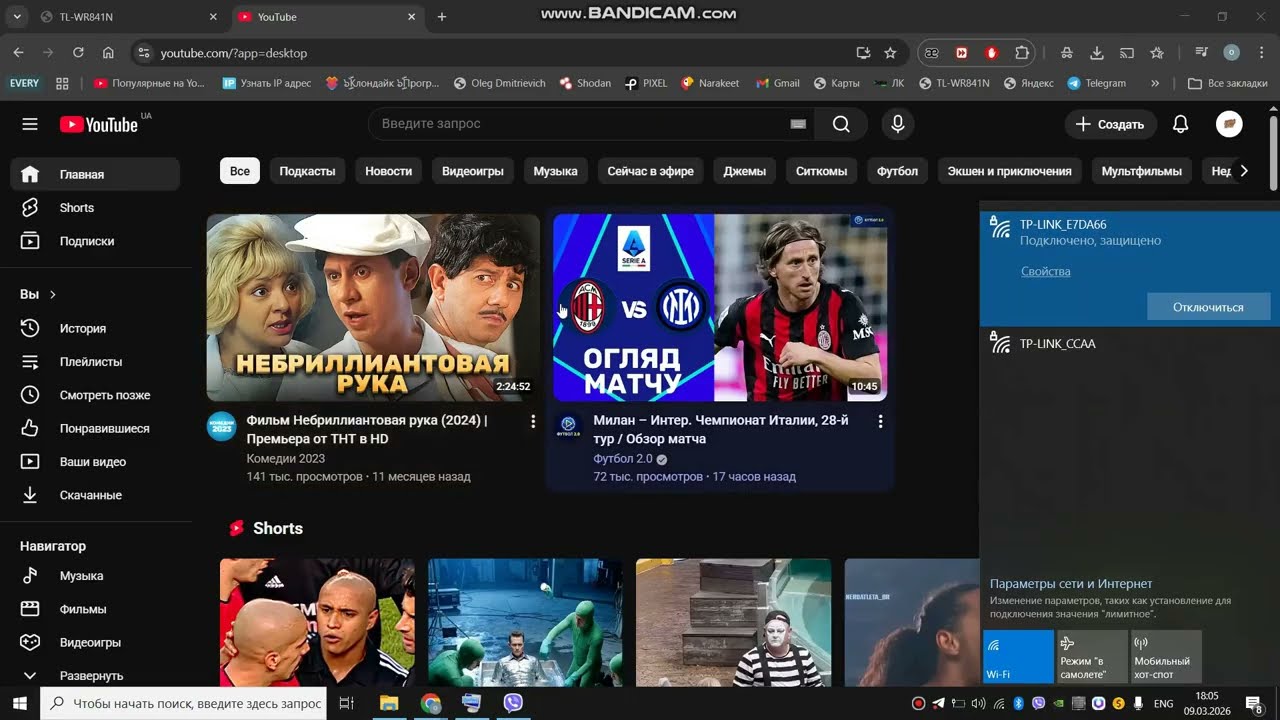Open the on-screen keyboard icon in search
The width and height of the screenshot is (1280, 720).
(x=798, y=124)
